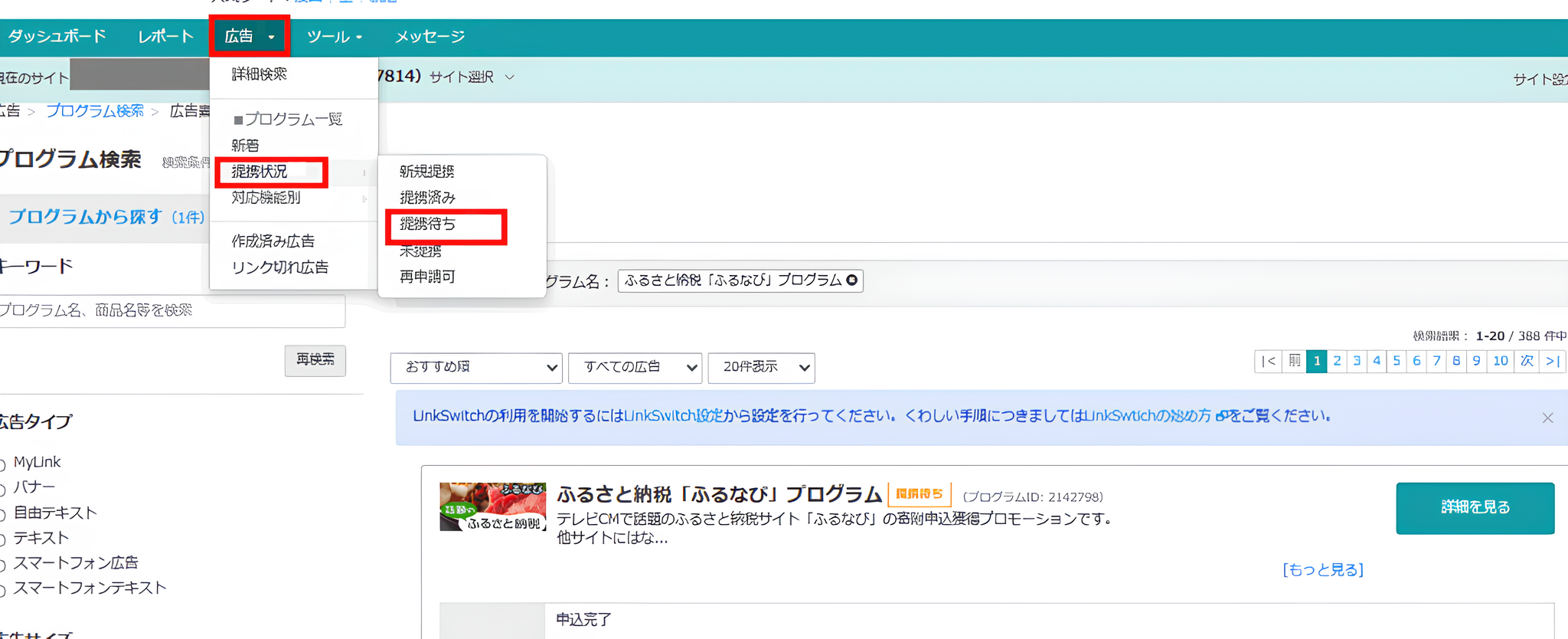The height and width of the screenshot is (639, 1568).
Task: Go to results page 2
Action: click(x=1337, y=361)
